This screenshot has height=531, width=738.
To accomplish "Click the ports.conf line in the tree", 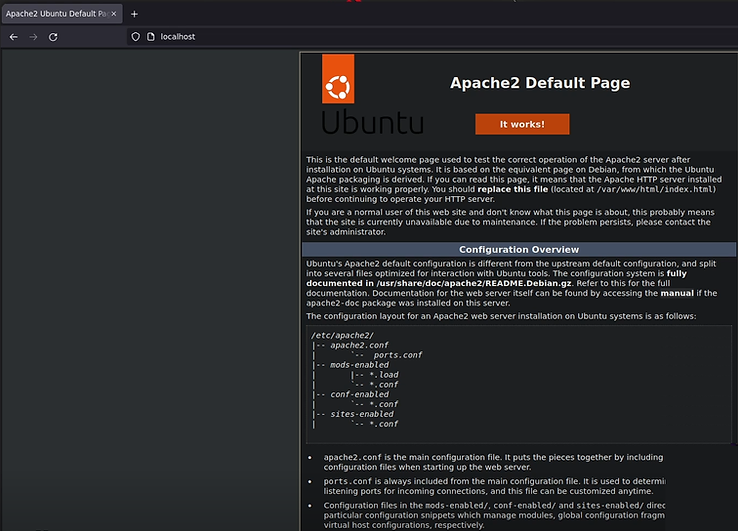I will [398, 355].
